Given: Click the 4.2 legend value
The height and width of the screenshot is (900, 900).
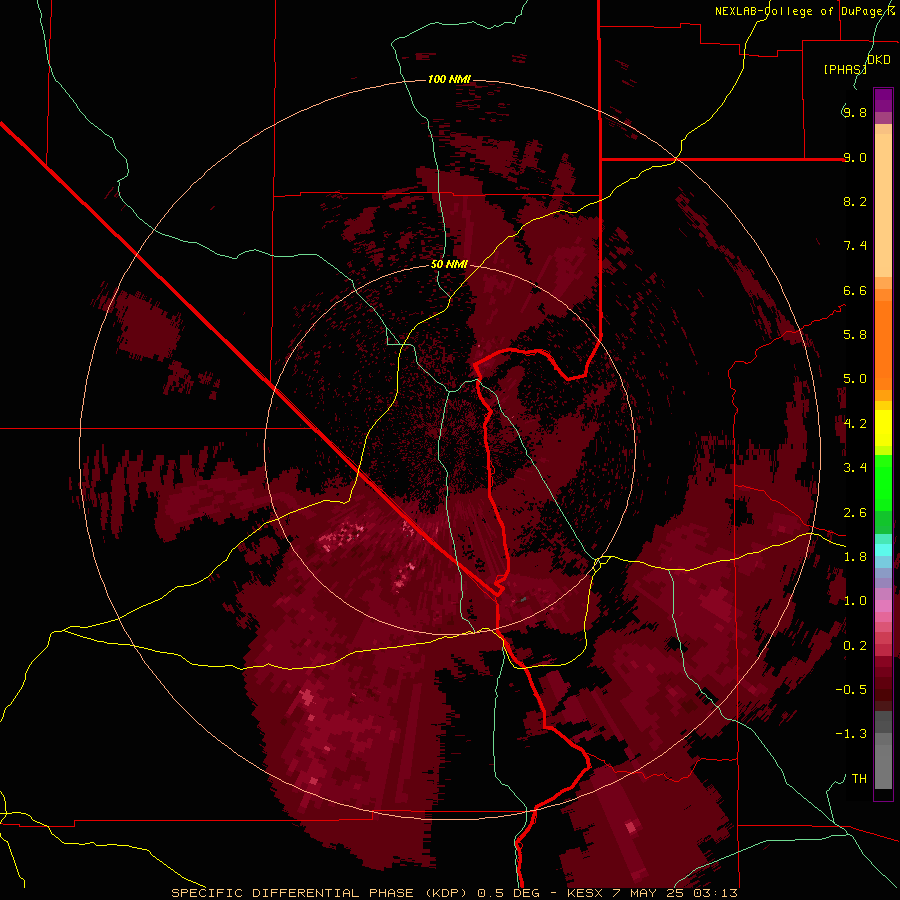Looking at the screenshot, I should tap(855, 424).
